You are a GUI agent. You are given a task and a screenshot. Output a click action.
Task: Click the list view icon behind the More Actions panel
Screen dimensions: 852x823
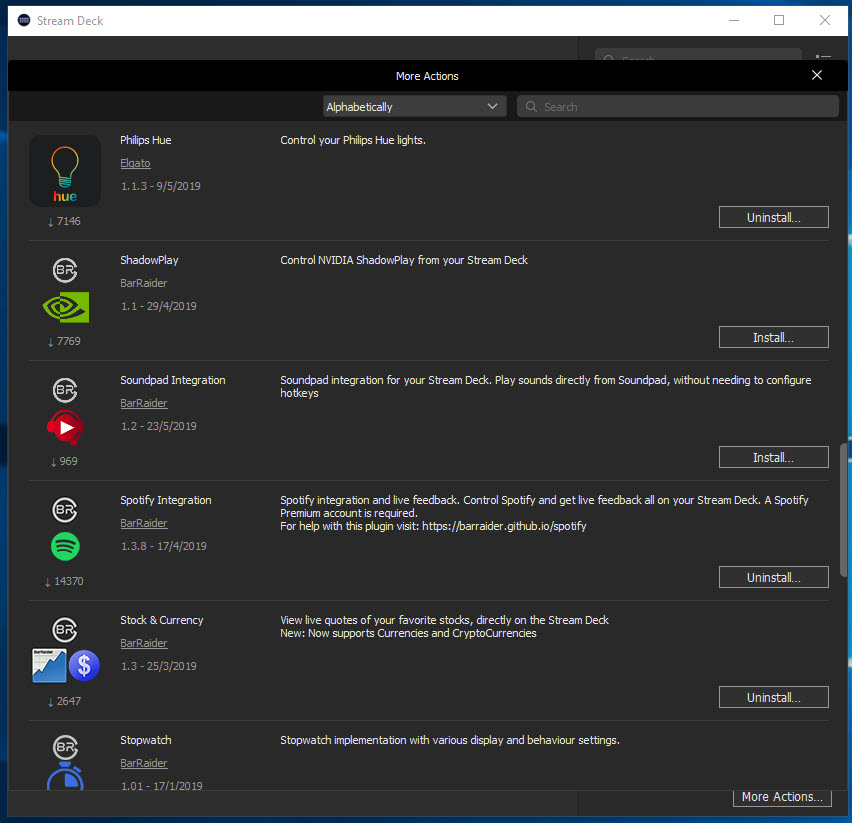pyautogui.click(x=823, y=55)
